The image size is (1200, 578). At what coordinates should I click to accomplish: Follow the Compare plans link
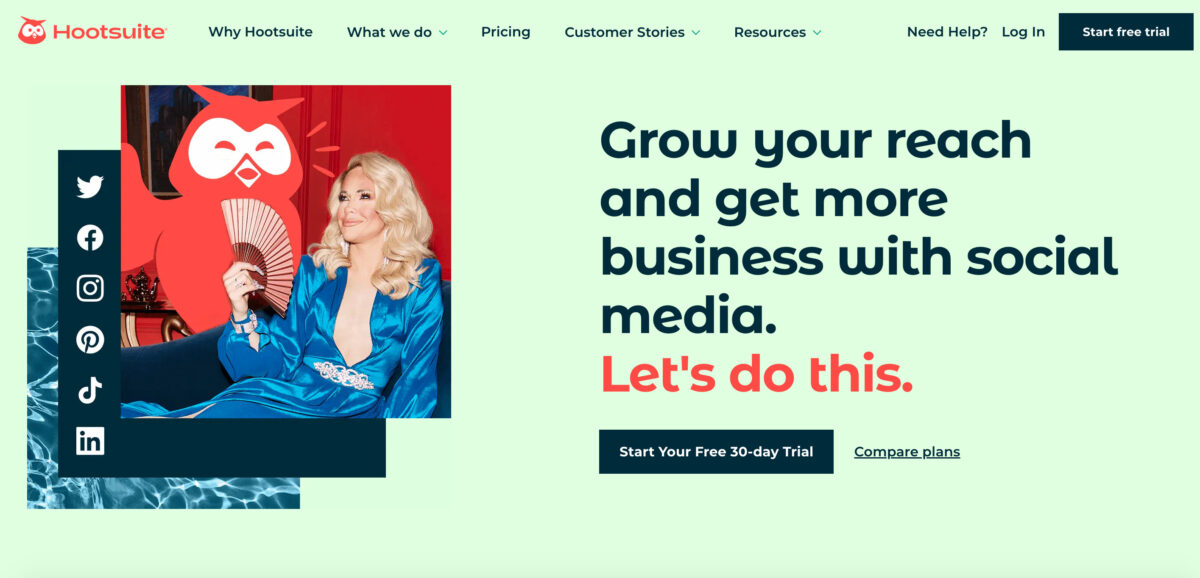pyautogui.click(x=907, y=452)
